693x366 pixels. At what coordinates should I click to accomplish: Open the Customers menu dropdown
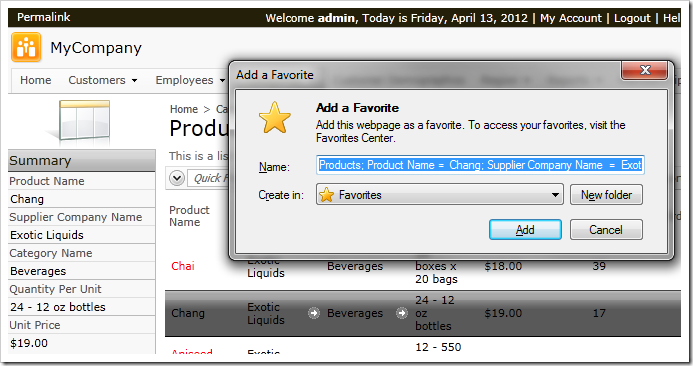(103, 80)
